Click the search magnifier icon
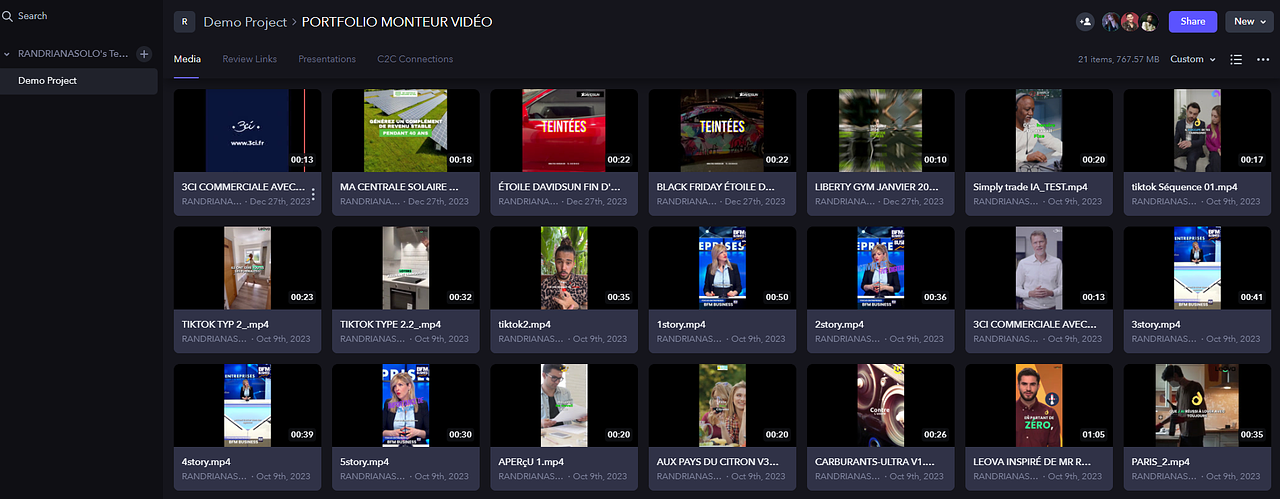 (8, 16)
